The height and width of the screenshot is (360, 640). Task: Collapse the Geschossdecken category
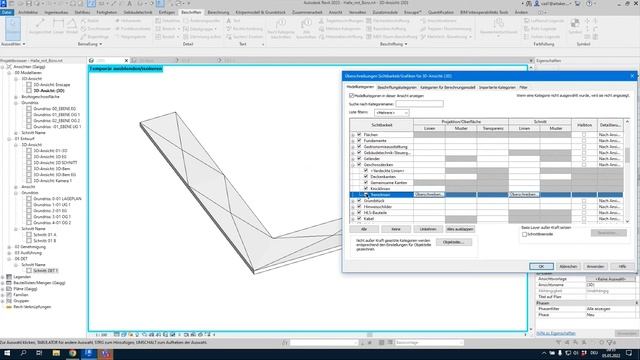[x=353, y=165]
